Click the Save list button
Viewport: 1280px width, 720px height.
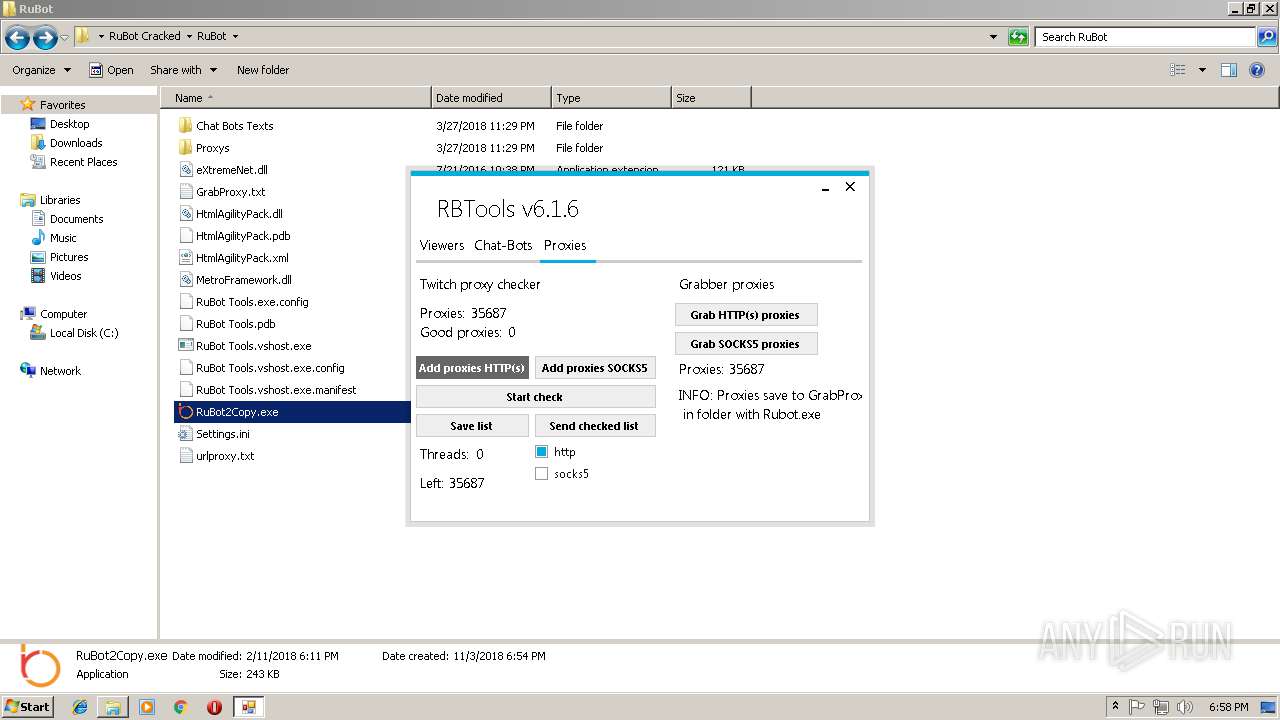click(471, 426)
